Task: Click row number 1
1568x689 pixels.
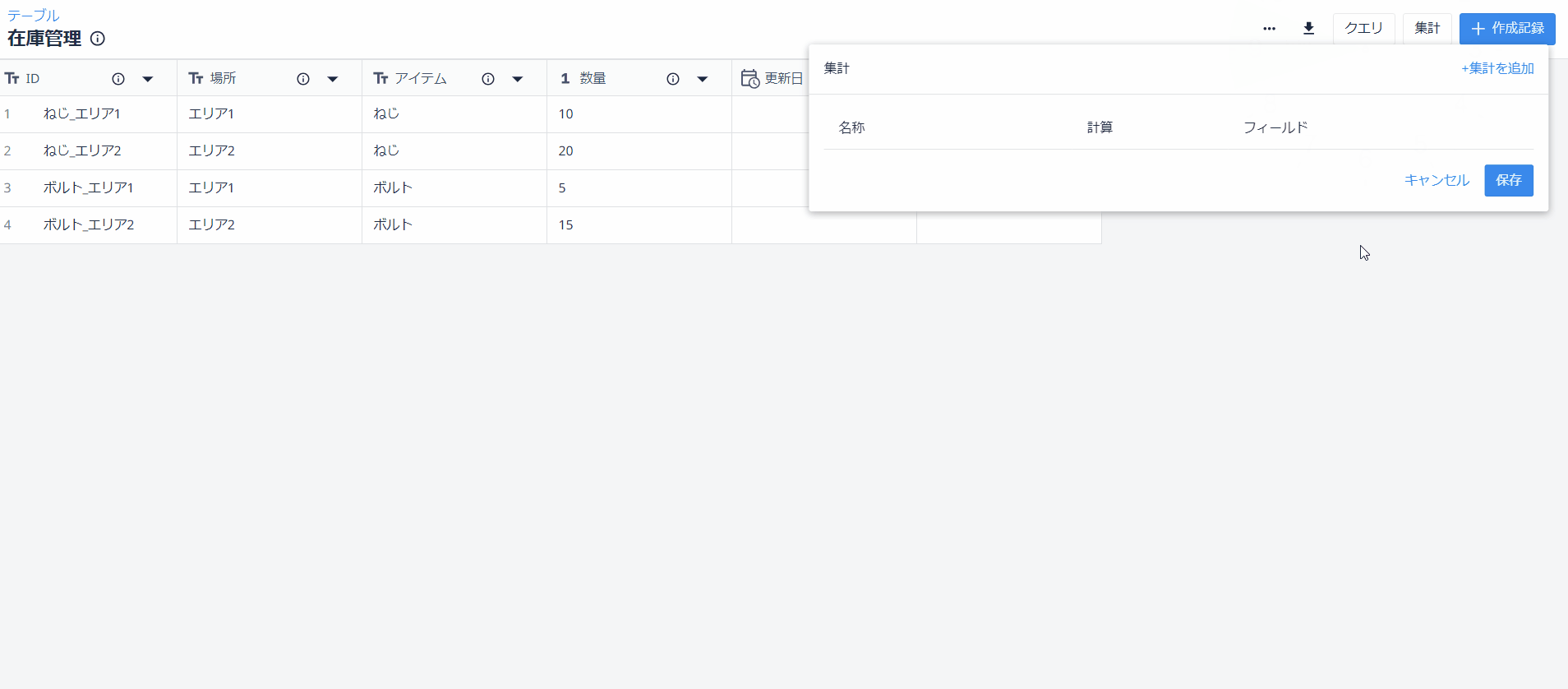Action: [x=7, y=114]
